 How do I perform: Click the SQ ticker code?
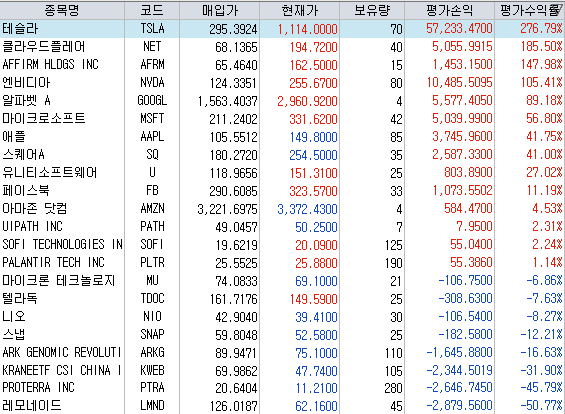152,155
